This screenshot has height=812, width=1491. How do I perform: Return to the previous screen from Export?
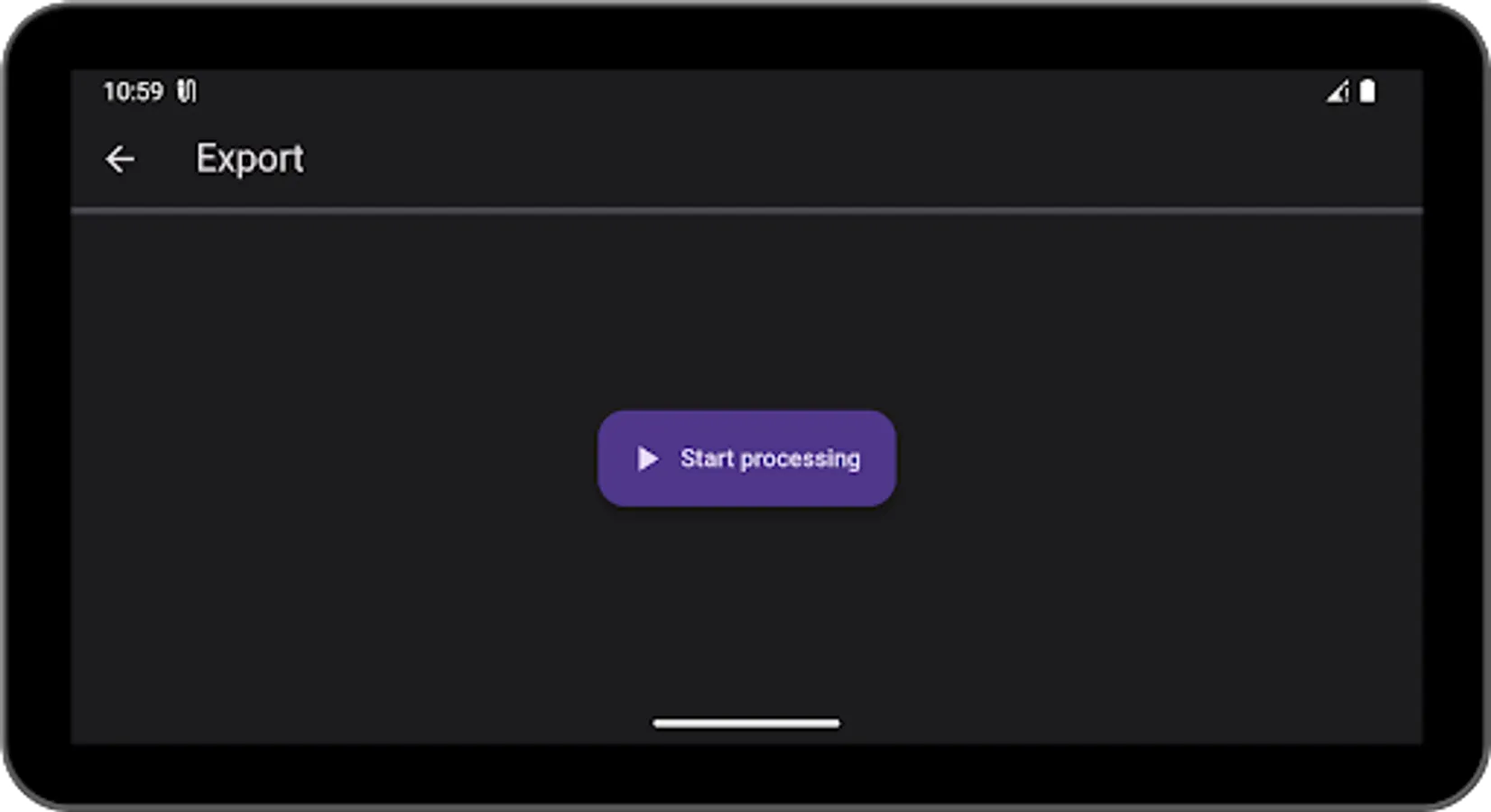pos(120,160)
